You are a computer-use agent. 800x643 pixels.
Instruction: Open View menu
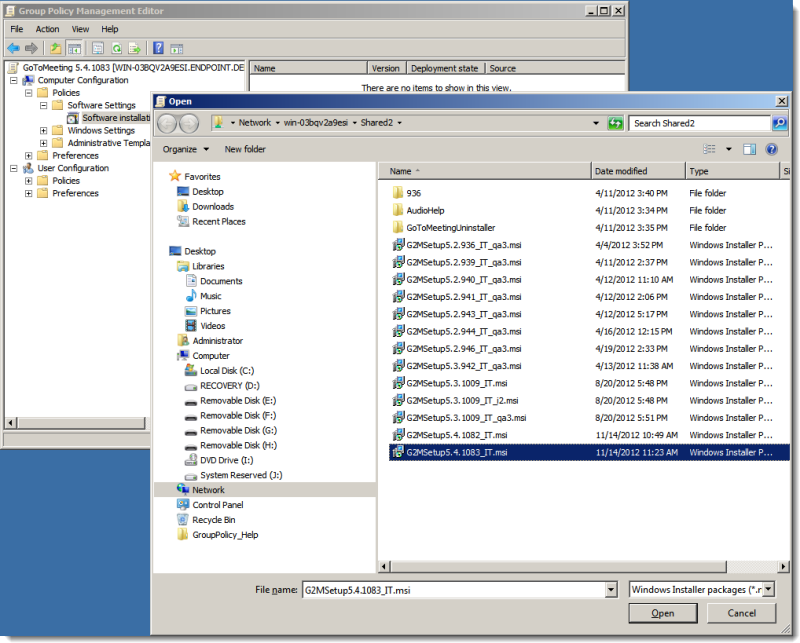[80, 29]
